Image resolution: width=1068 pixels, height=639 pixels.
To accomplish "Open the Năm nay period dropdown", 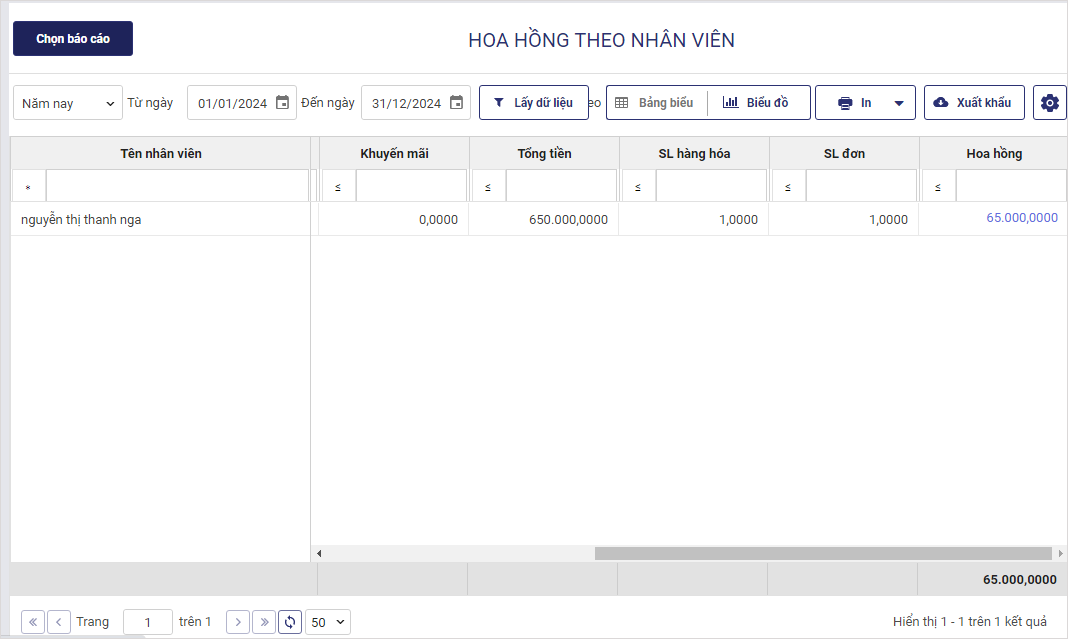I will (68, 103).
